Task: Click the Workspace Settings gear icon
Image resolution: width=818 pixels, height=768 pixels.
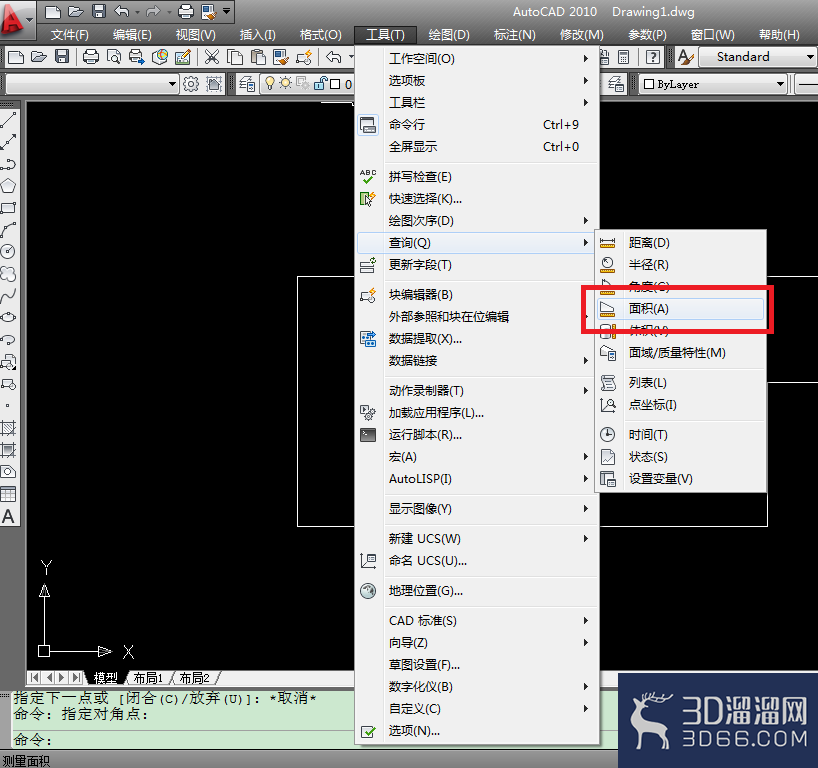Action: tap(191, 84)
